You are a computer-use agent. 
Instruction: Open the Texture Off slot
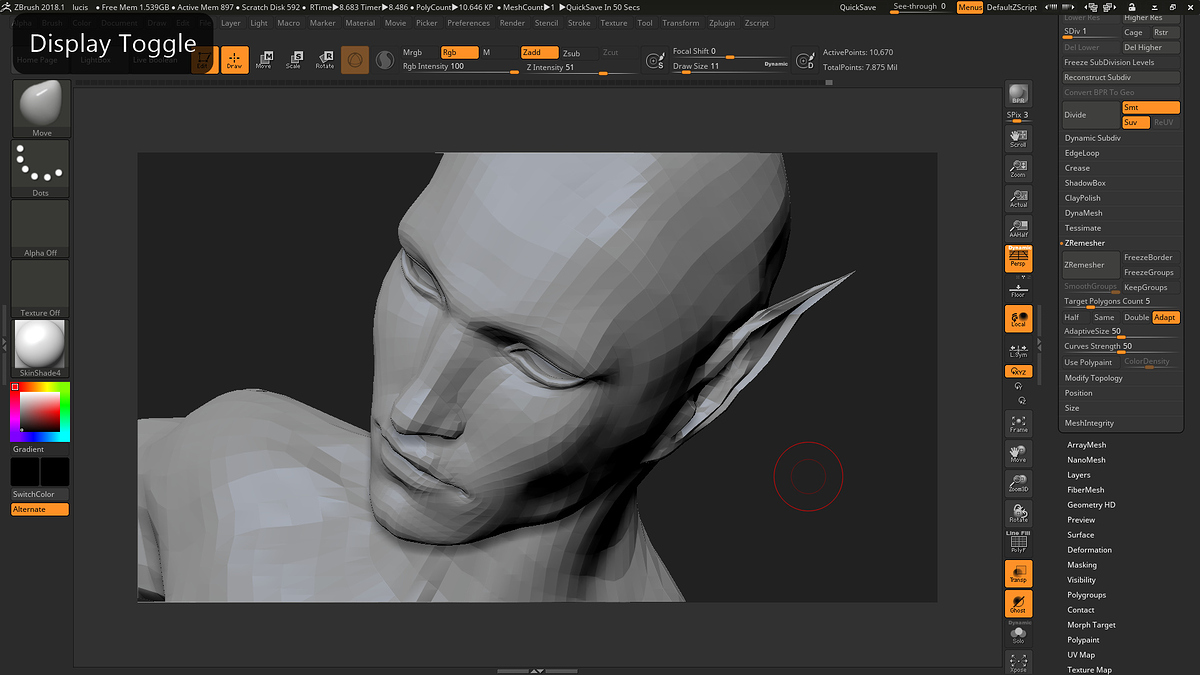tap(41, 289)
